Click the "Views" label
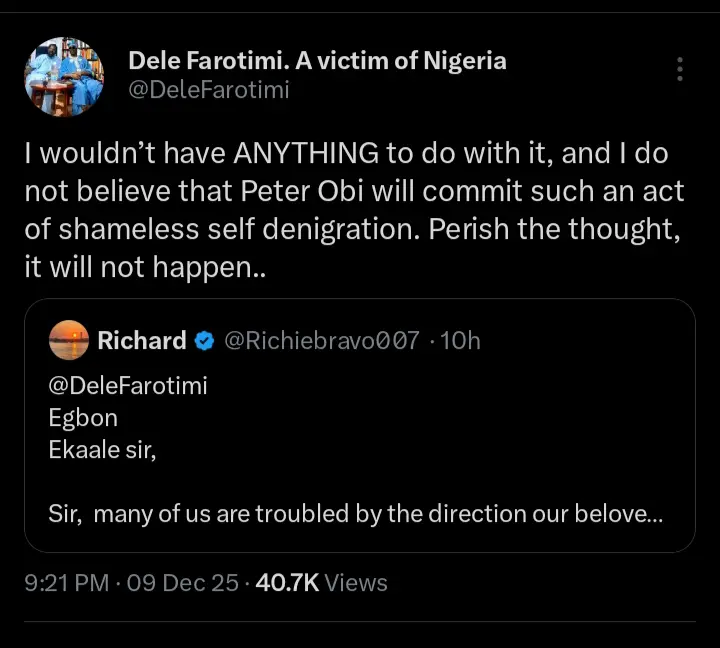 point(356,582)
